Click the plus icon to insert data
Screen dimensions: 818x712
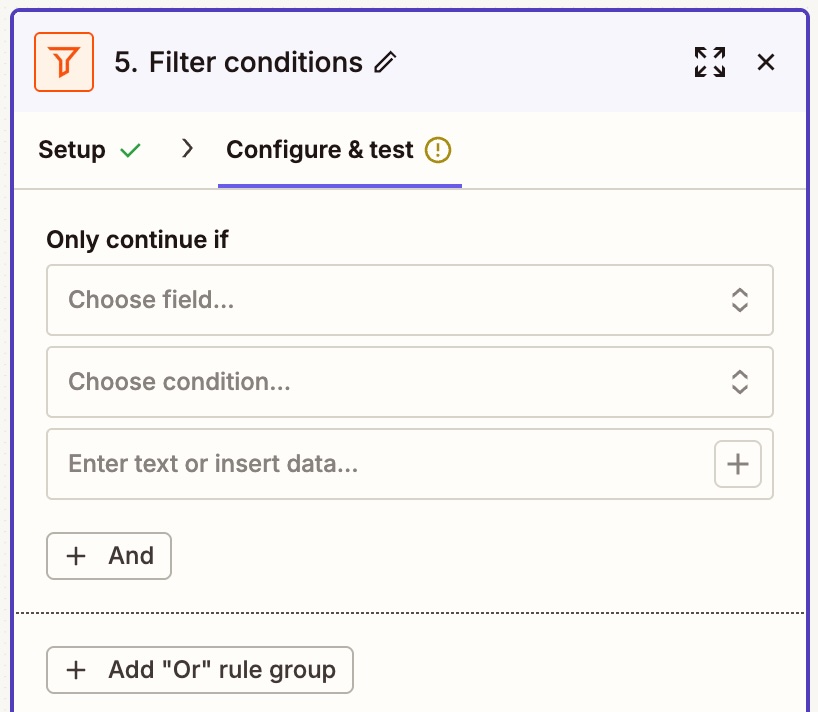[x=737, y=463]
